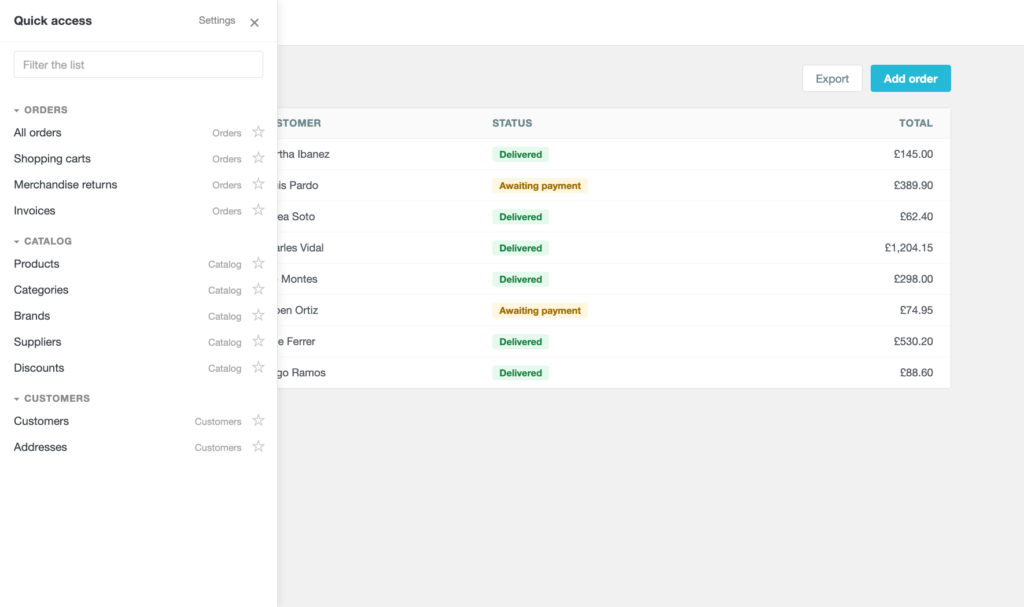Open Quick access Settings

tap(217, 20)
